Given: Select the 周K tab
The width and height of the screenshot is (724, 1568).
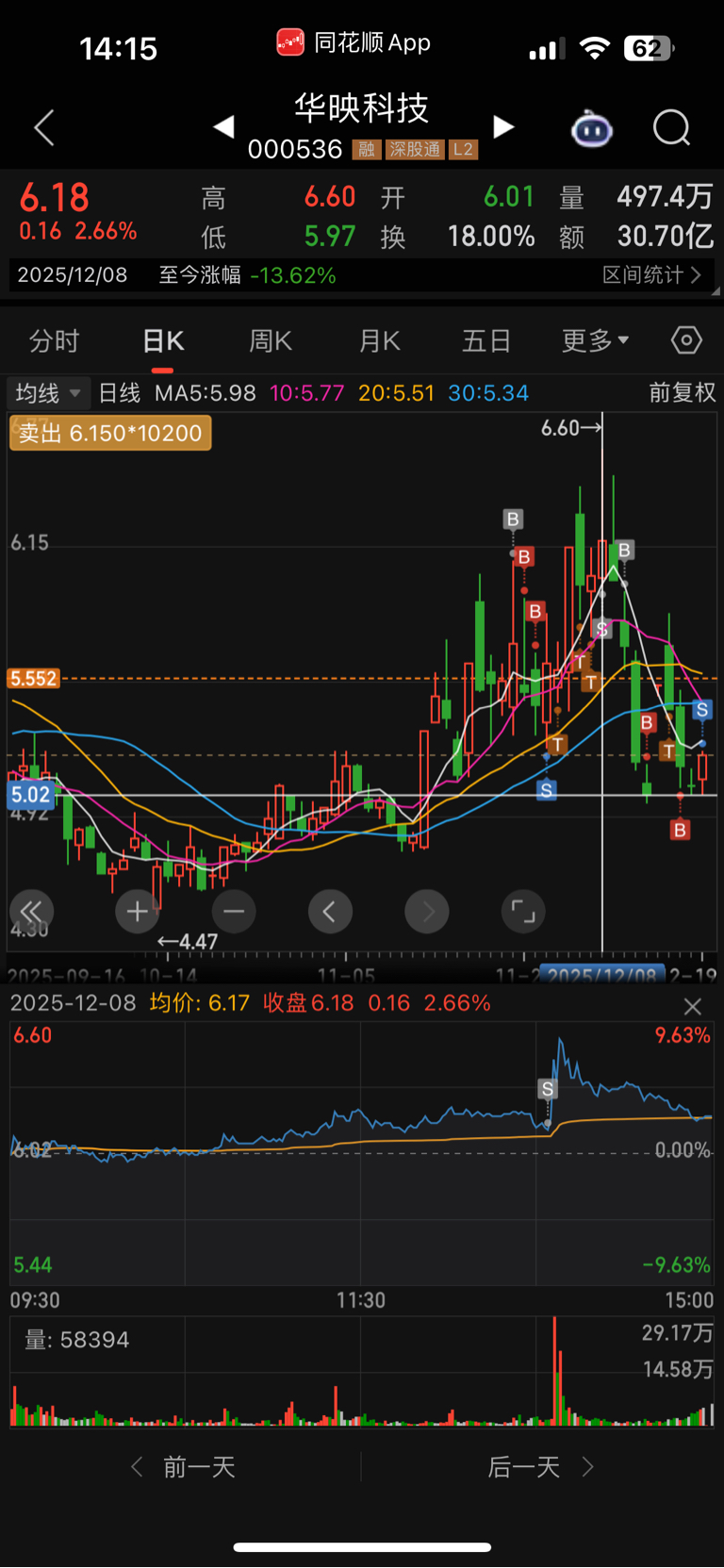Looking at the screenshot, I should click(271, 341).
